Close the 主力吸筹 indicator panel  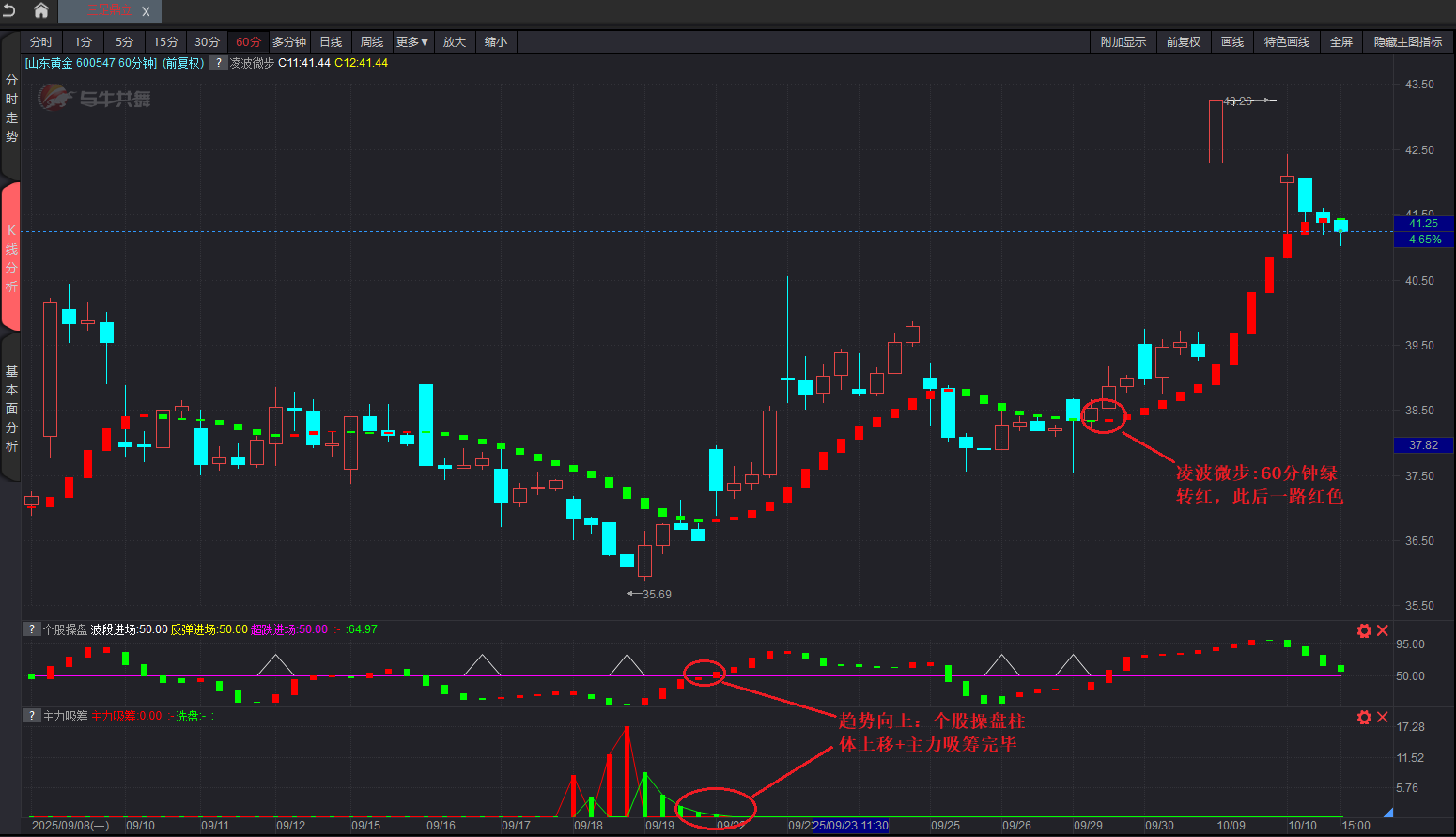pos(1383,717)
